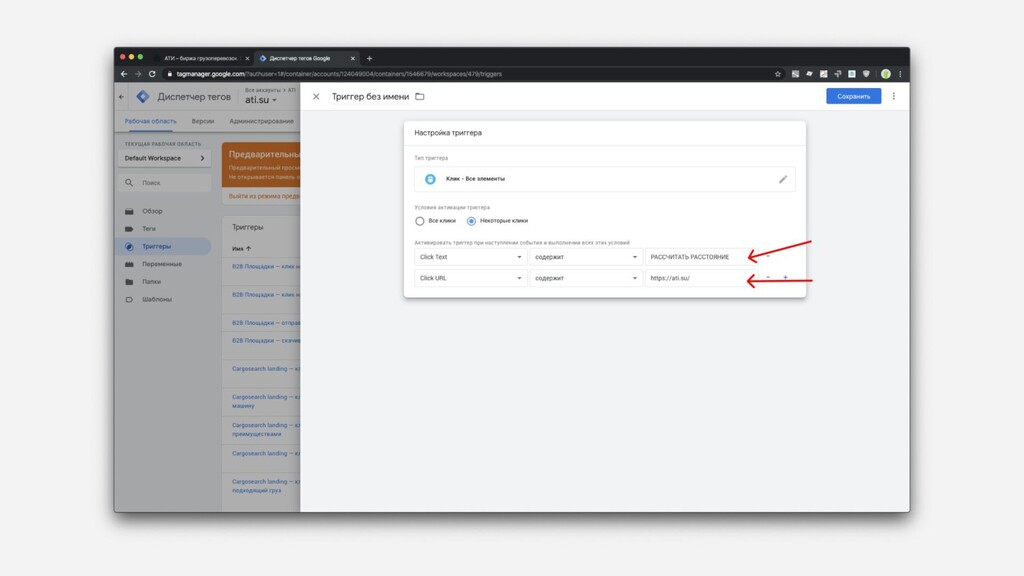The height and width of the screenshot is (576, 1024).
Task: Click the 'РАССЧИТАТЬ РАССТОЯНИЕ' value field
Action: 700,257
